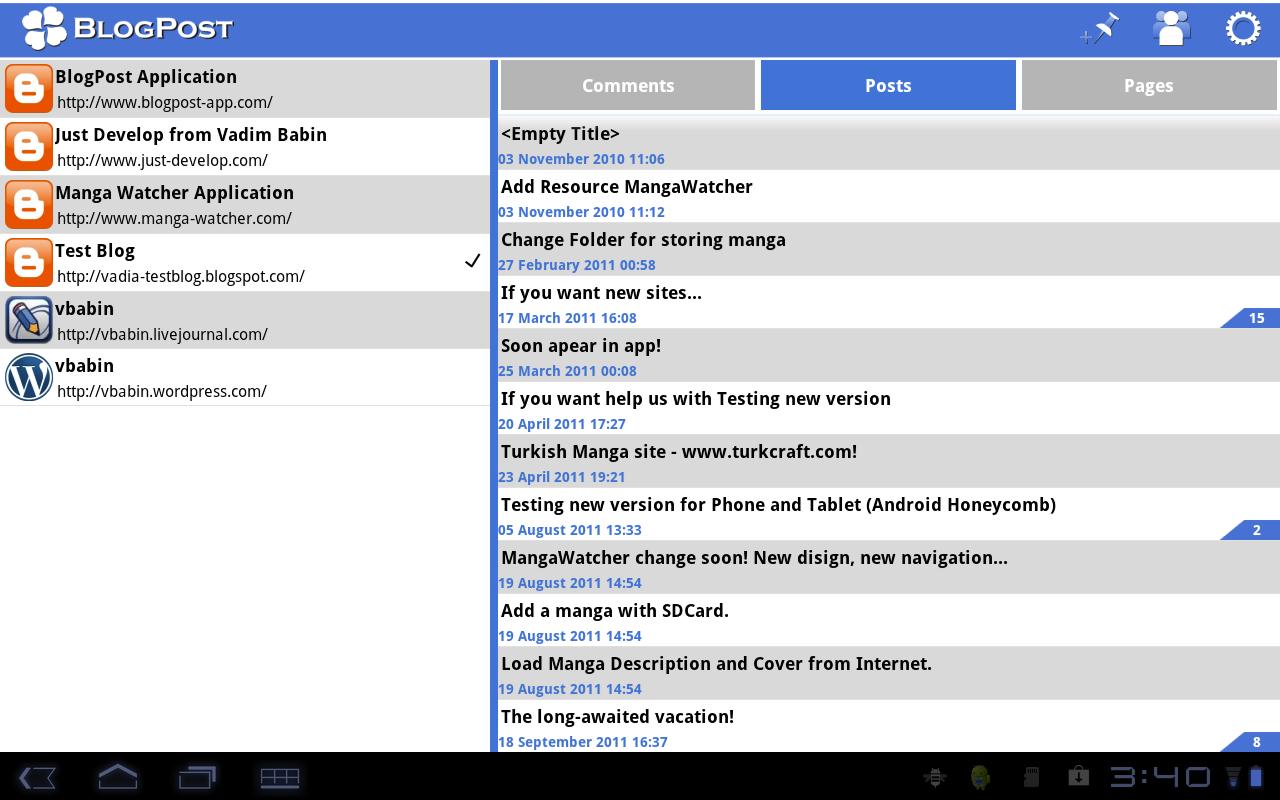
Task: Open 'If you want help us with Testing' post
Action: click(x=889, y=408)
